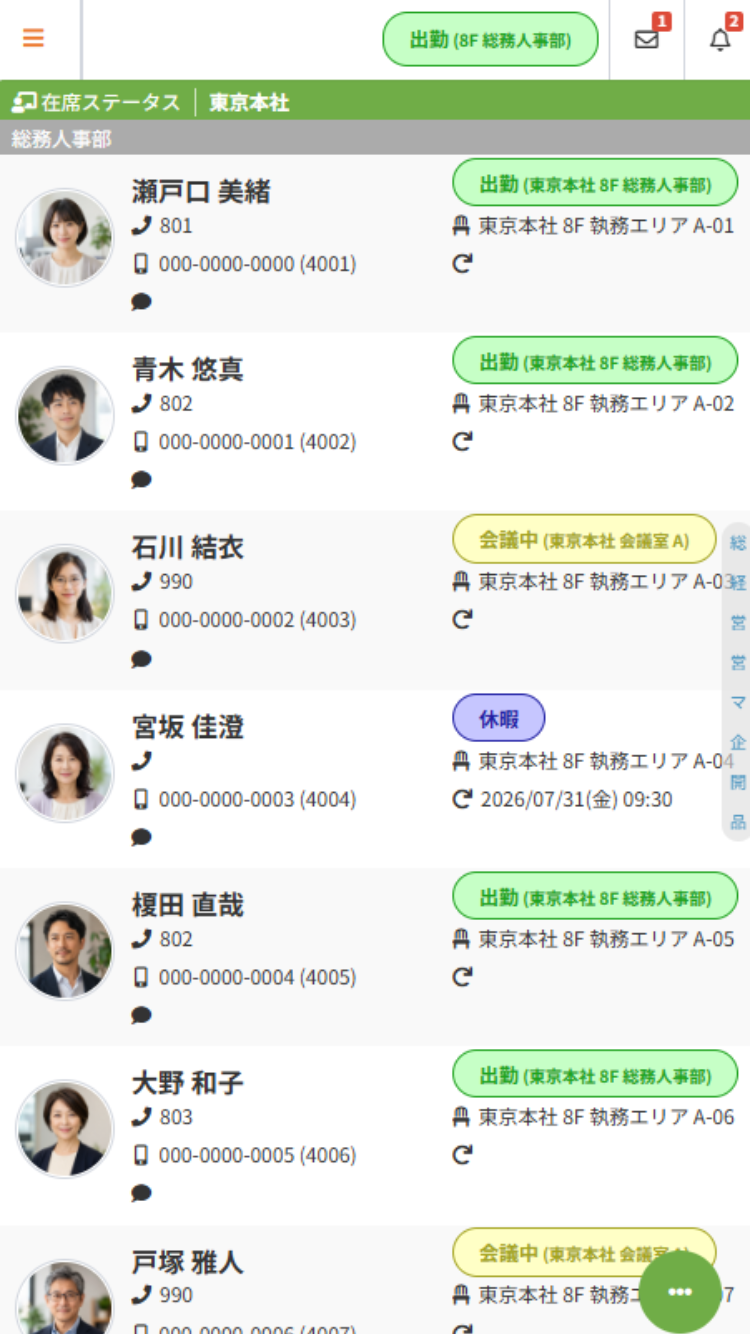Tap the mobile icon for 石川 結衣
Image resolution: width=750 pixels, height=1334 pixels.
point(141,620)
